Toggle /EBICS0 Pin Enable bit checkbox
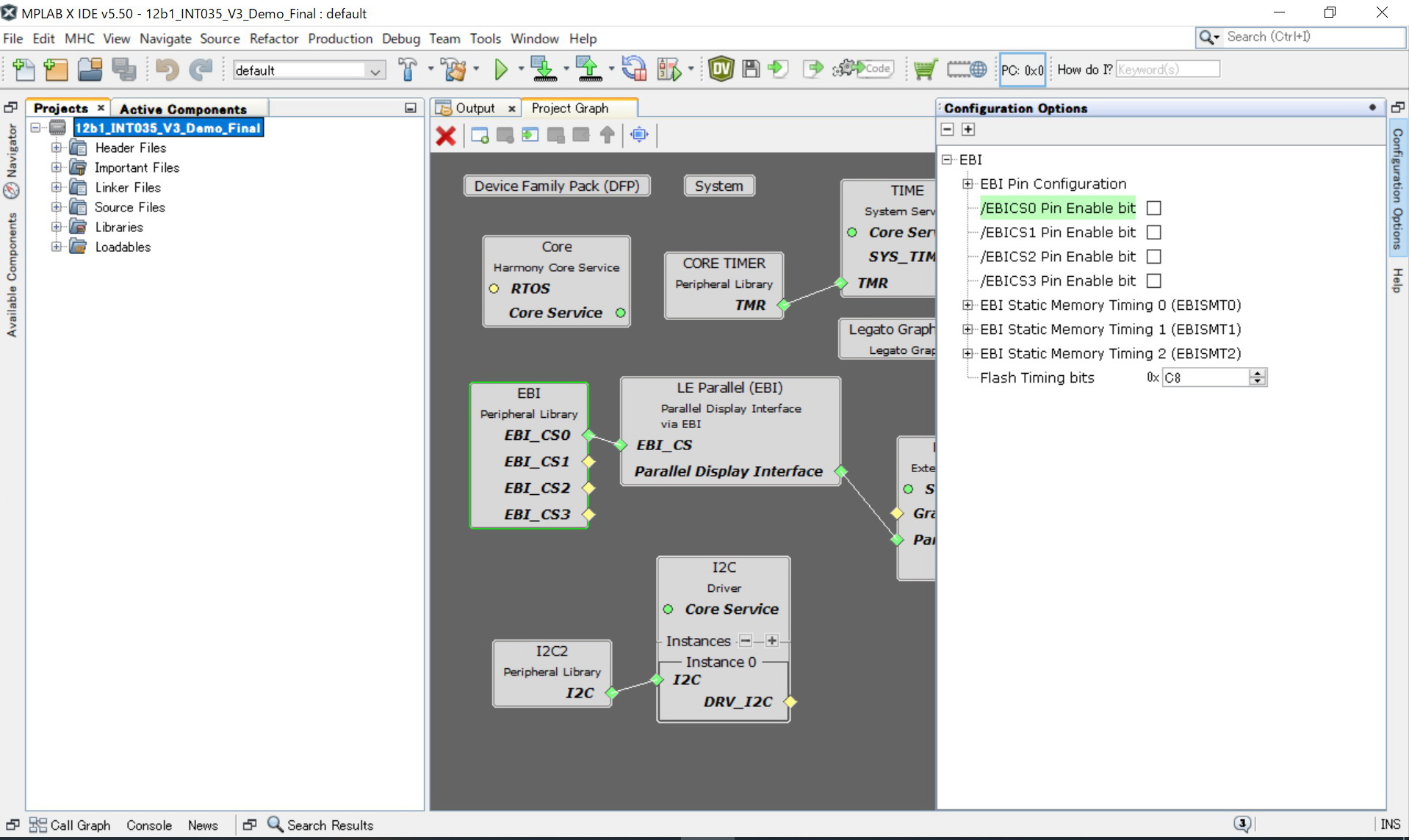This screenshot has height=840, width=1409. coord(1154,209)
